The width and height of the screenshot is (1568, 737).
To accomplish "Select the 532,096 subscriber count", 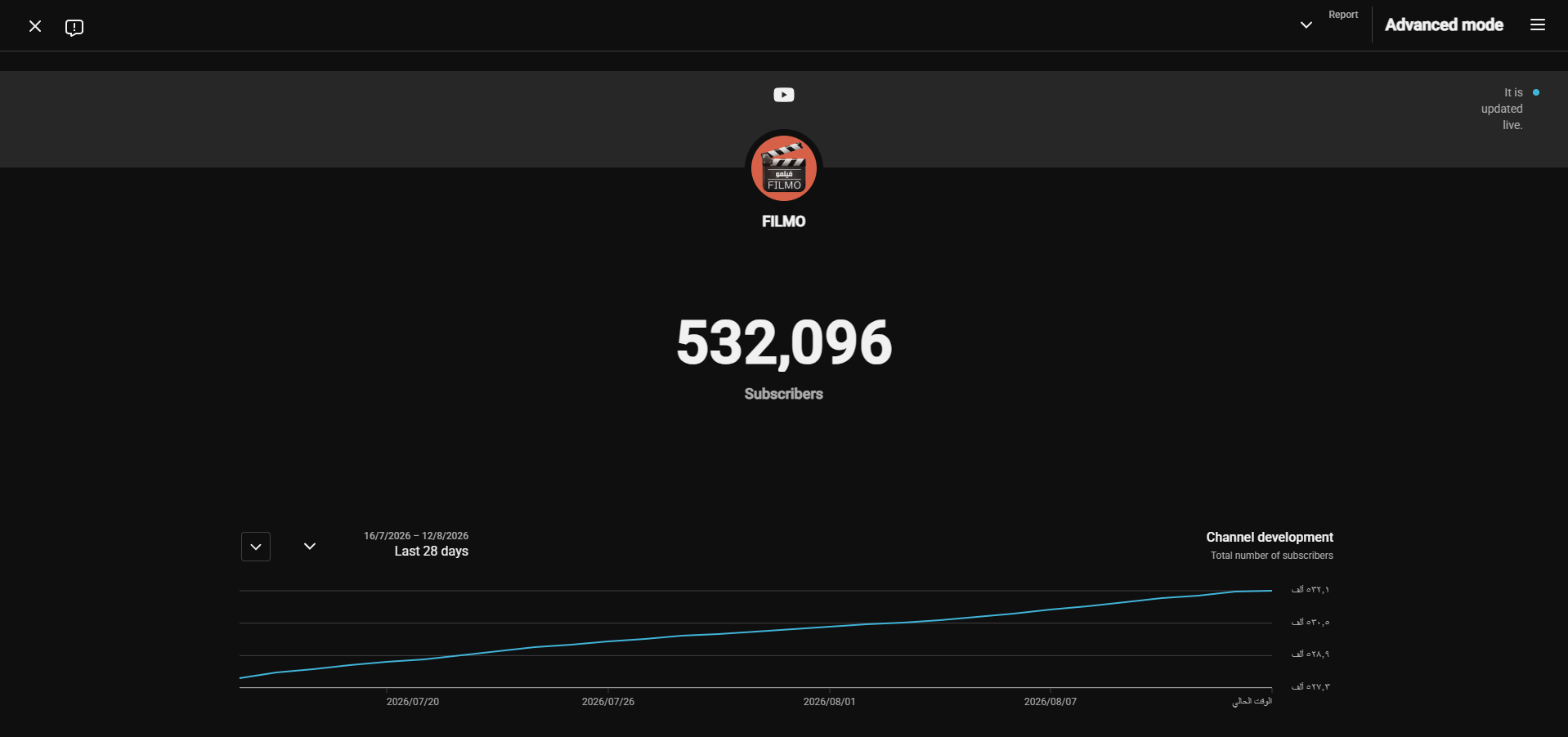I will 784,342.
